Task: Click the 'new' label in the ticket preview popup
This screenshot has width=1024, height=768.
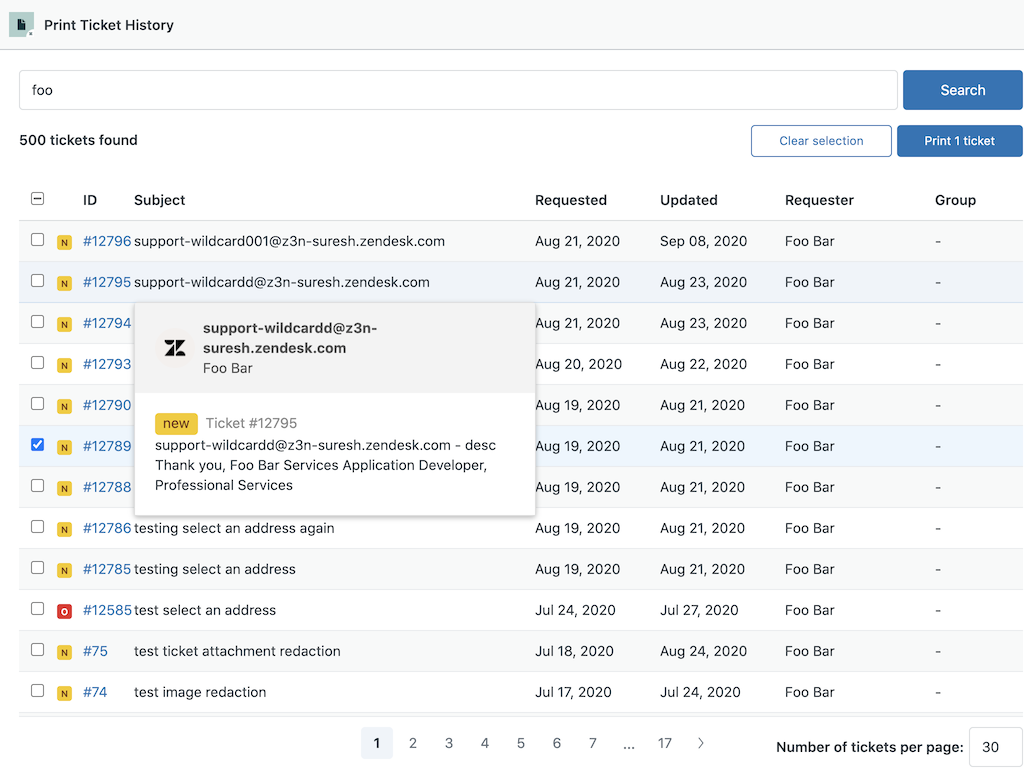Action: pyautogui.click(x=176, y=424)
